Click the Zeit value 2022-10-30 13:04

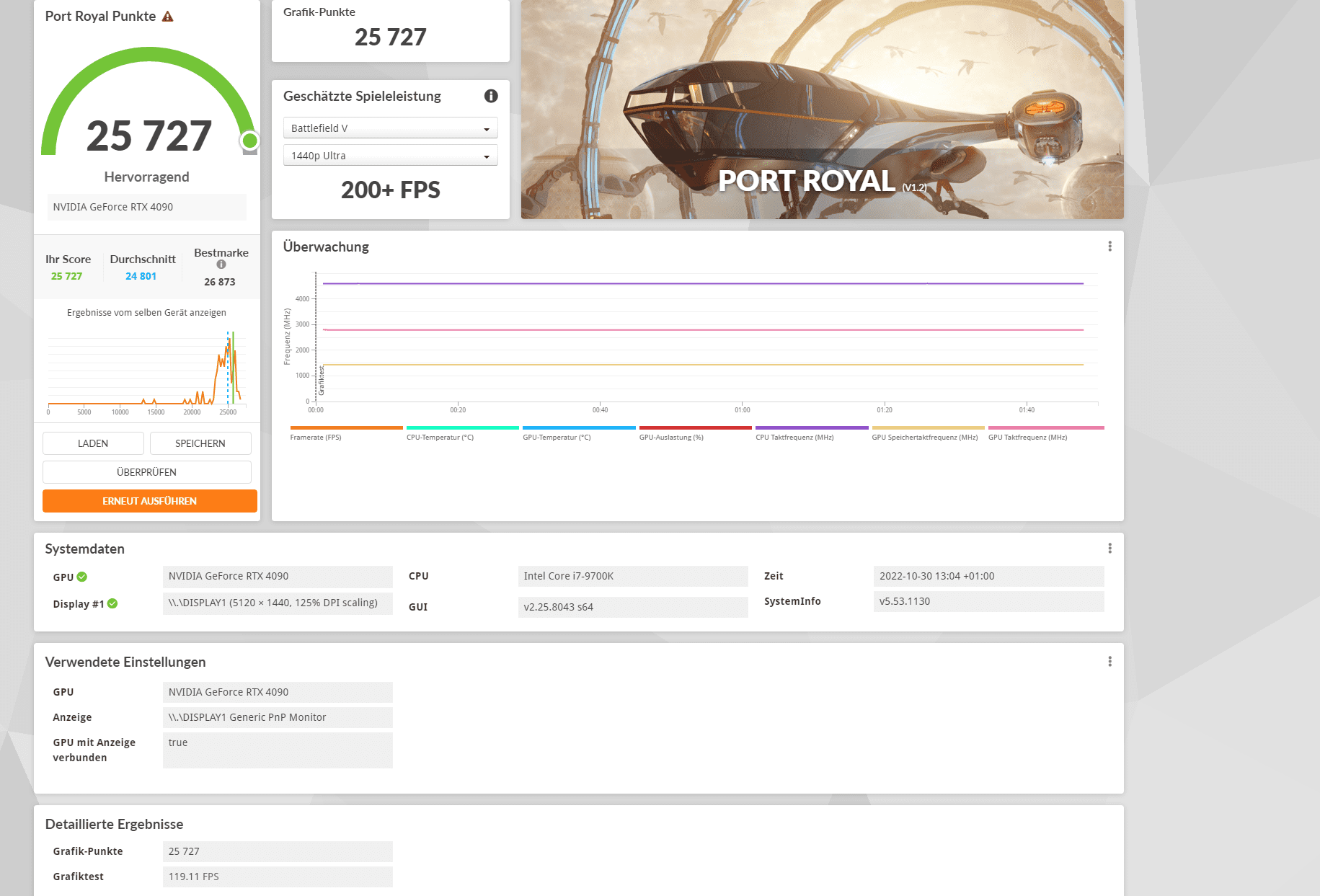point(988,576)
